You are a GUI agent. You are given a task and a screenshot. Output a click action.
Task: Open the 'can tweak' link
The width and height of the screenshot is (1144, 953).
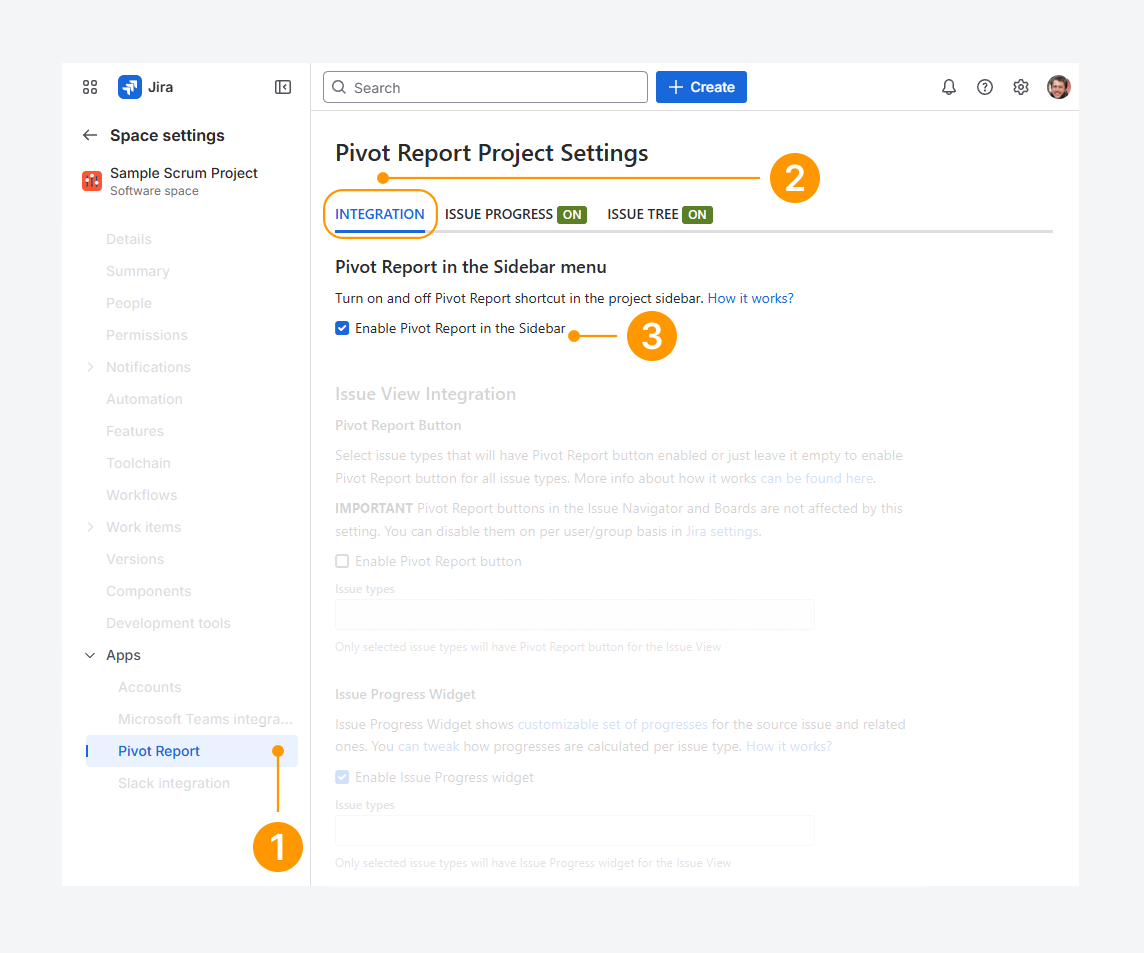[x=428, y=746]
